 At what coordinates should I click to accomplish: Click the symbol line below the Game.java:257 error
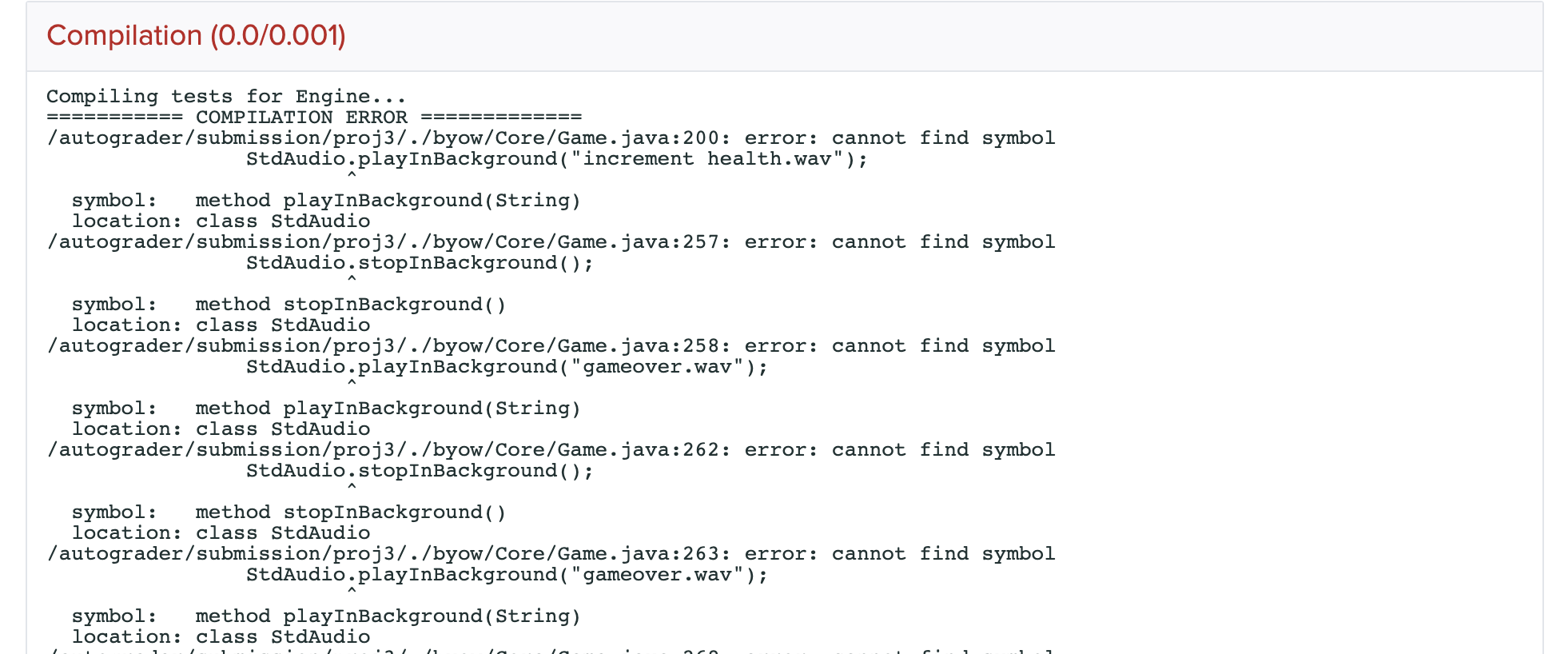pos(289,305)
